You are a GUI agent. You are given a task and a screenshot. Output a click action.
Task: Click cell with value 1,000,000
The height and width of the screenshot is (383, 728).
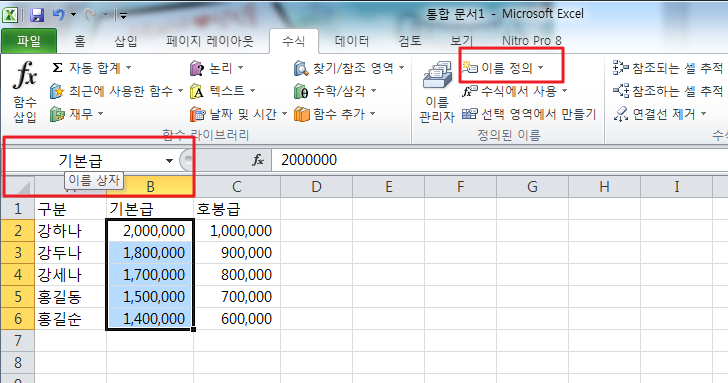point(237,230)
